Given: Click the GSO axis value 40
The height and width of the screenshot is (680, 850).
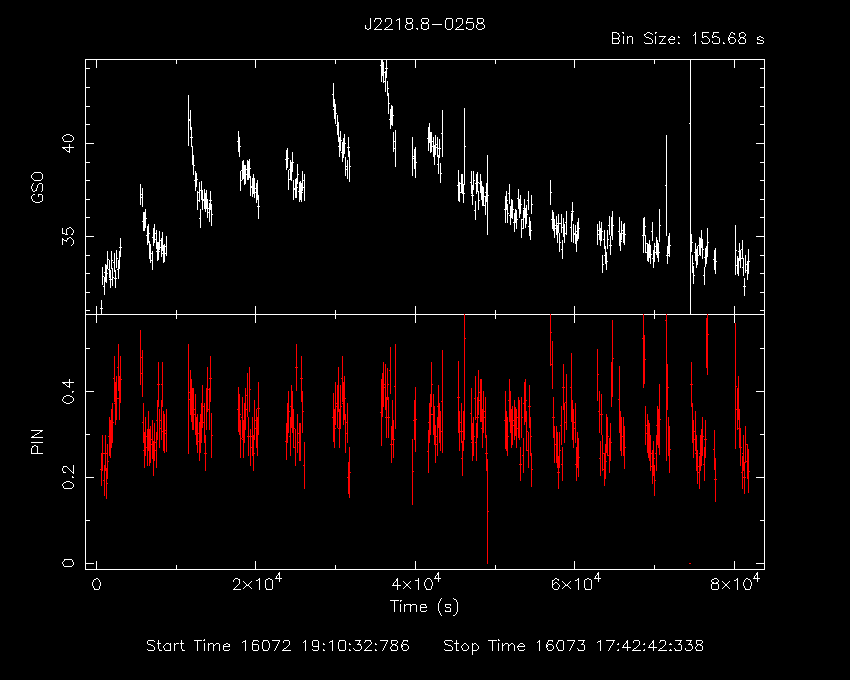Looking at the screenshot, I should coord(68,144).
